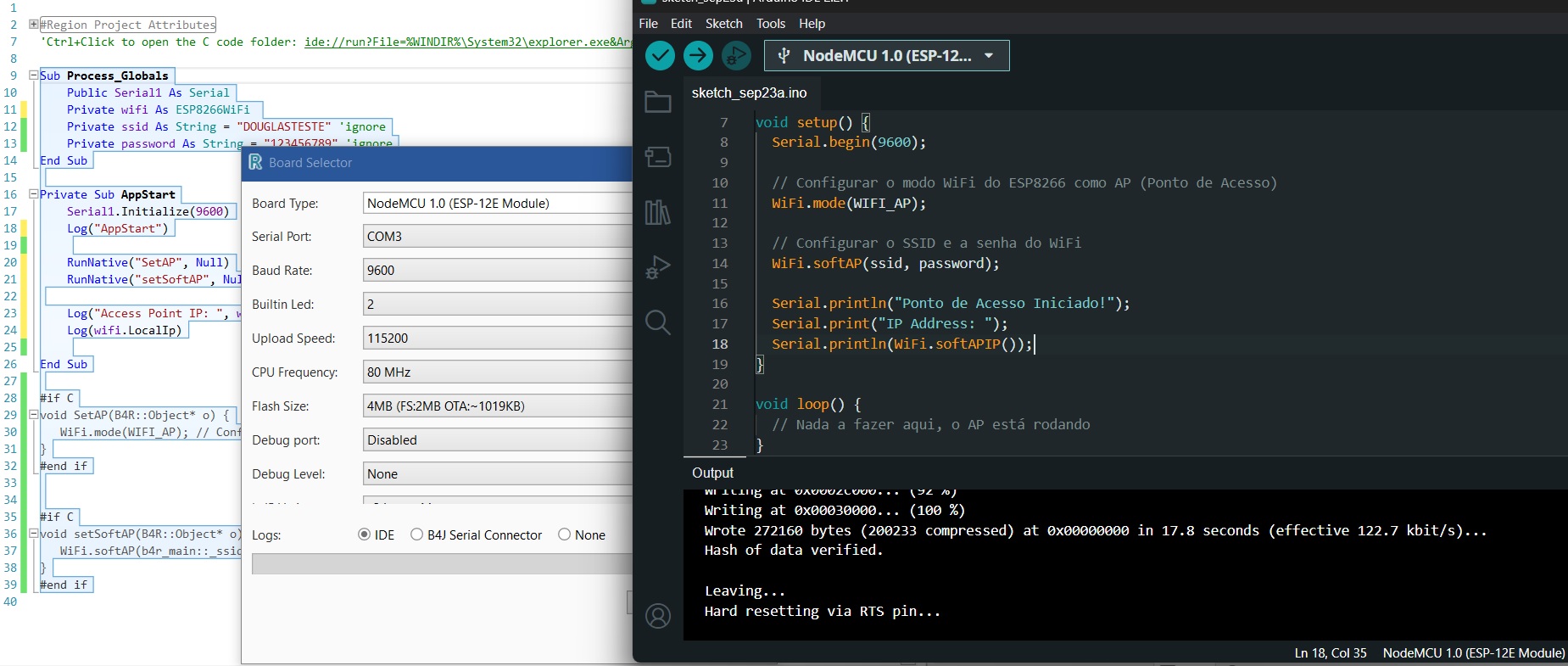This screenshot has height=666, width=1568.
Task: Open the Debug panel in sidebar
Action: tap(658, 267)
